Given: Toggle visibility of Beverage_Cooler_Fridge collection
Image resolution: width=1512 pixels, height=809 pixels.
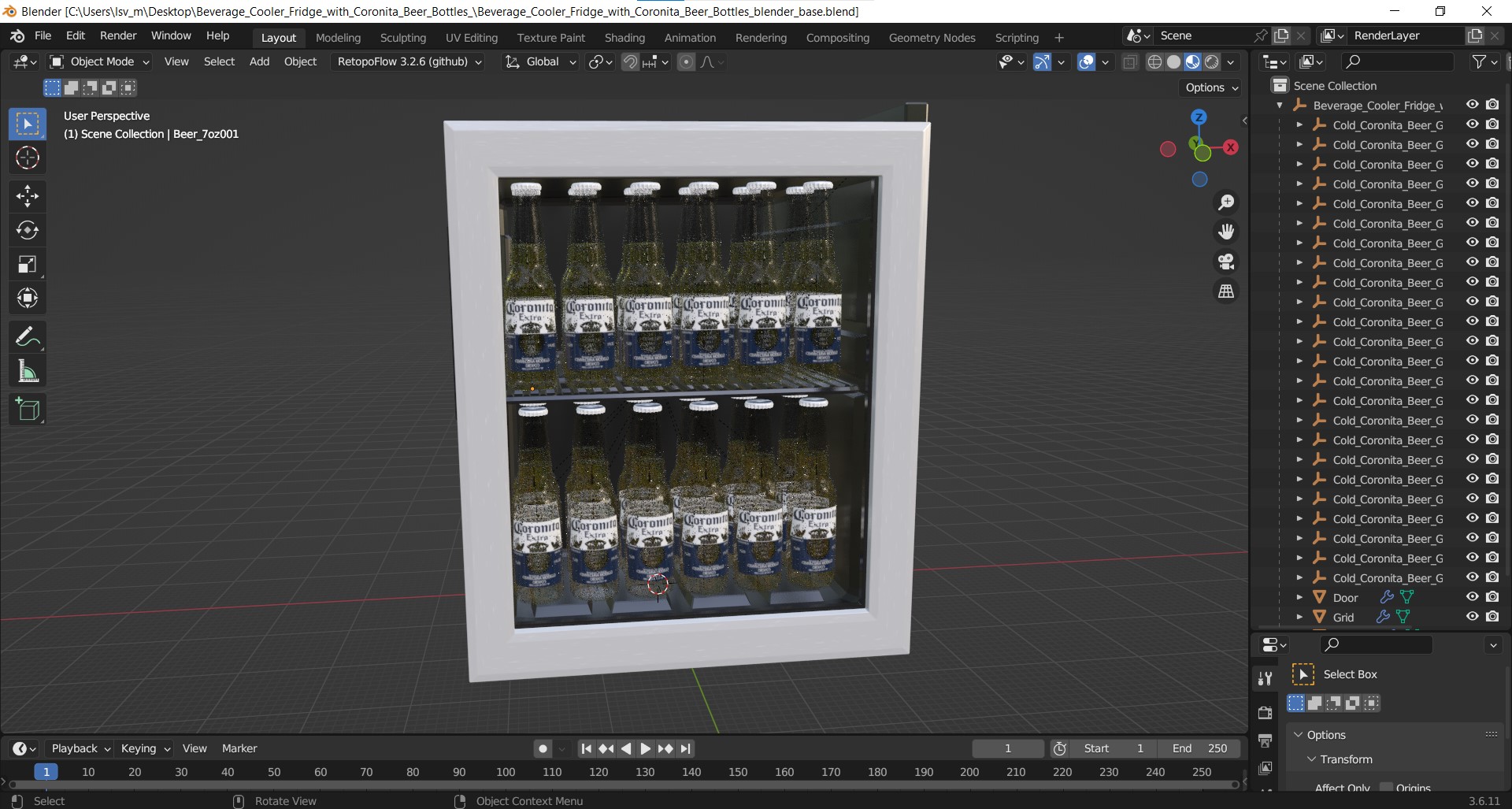Looking at the screenshot, I should tap(1472, 105).
